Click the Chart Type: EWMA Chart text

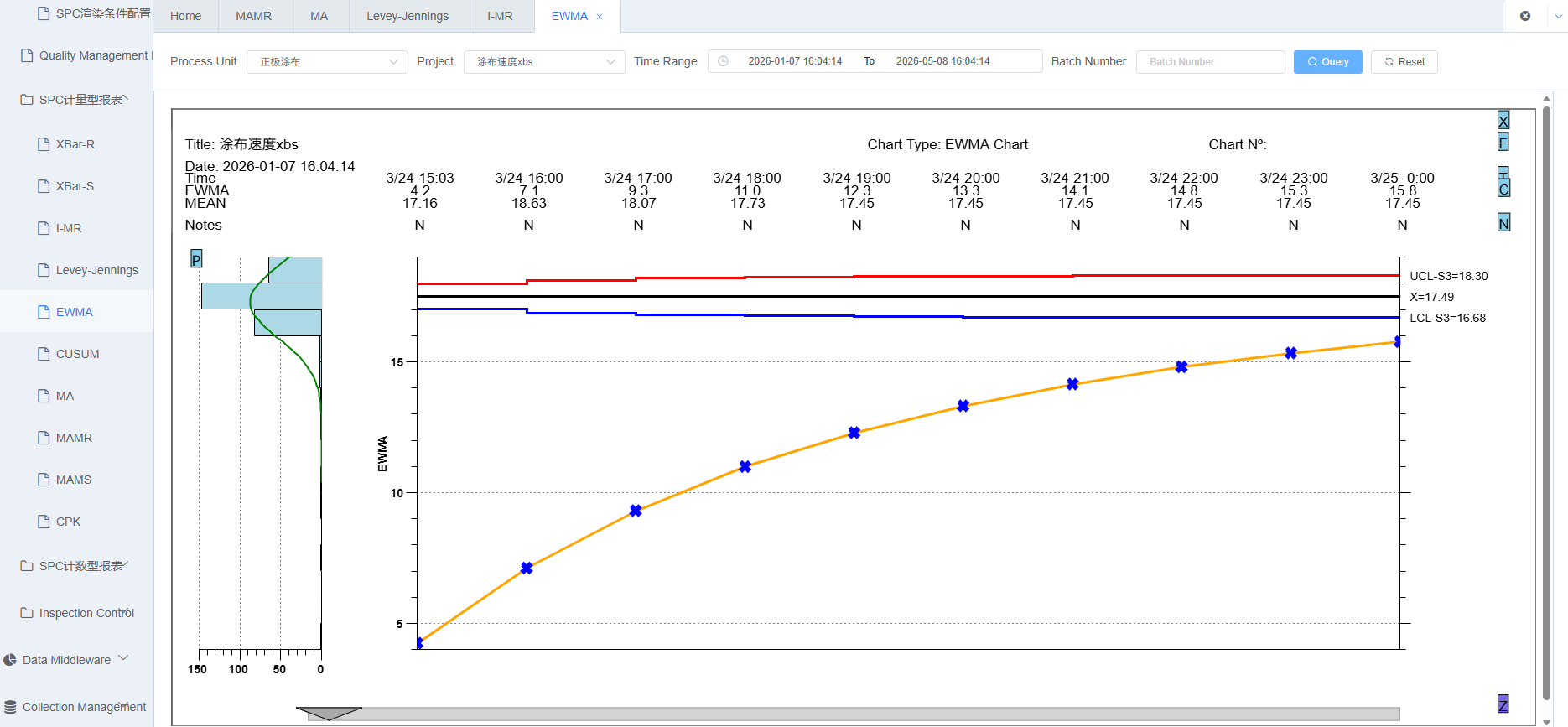click(x=948, y=144)
